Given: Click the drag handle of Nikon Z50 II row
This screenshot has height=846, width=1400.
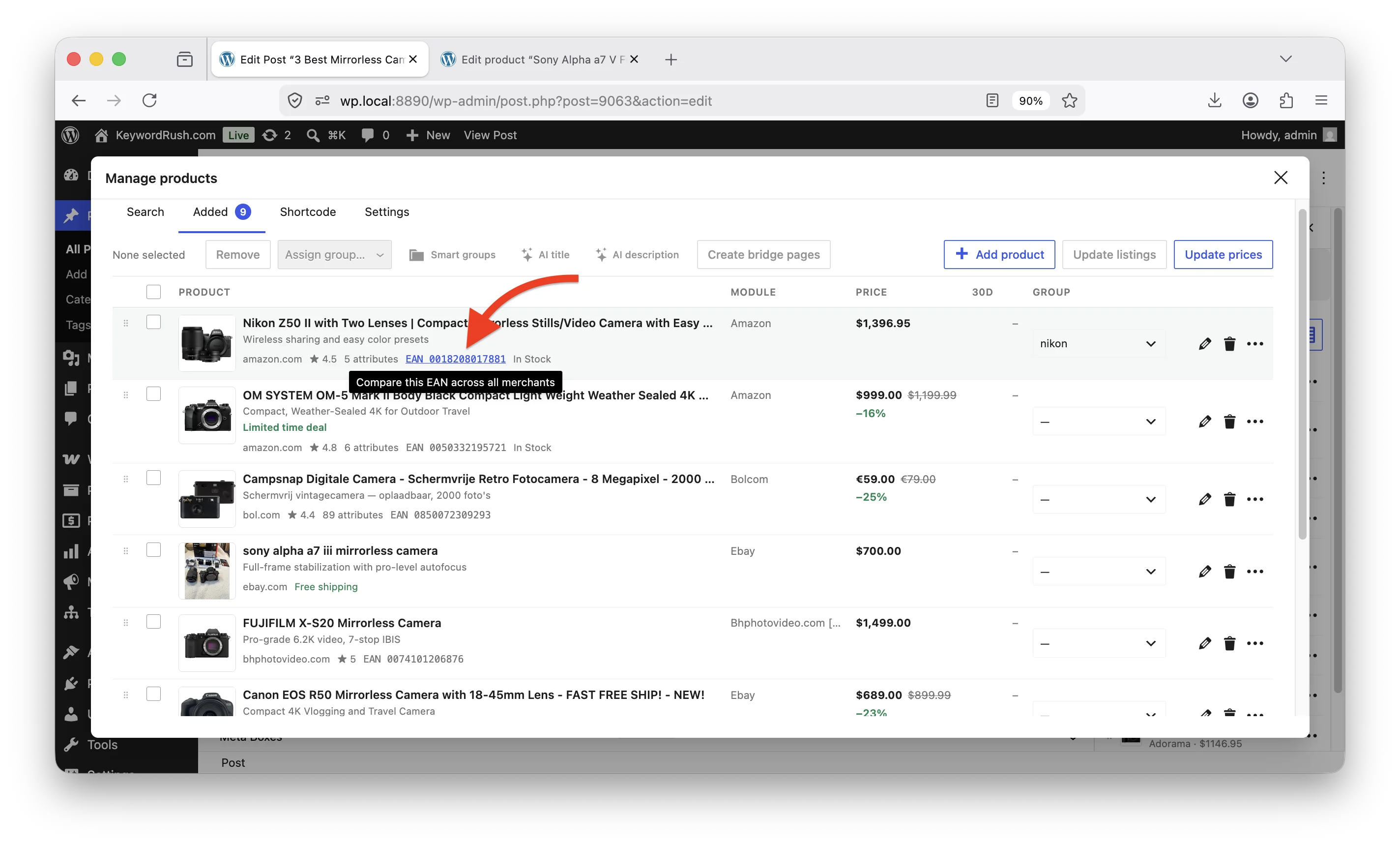Looking at the screenshot, I should click(125, 323).
